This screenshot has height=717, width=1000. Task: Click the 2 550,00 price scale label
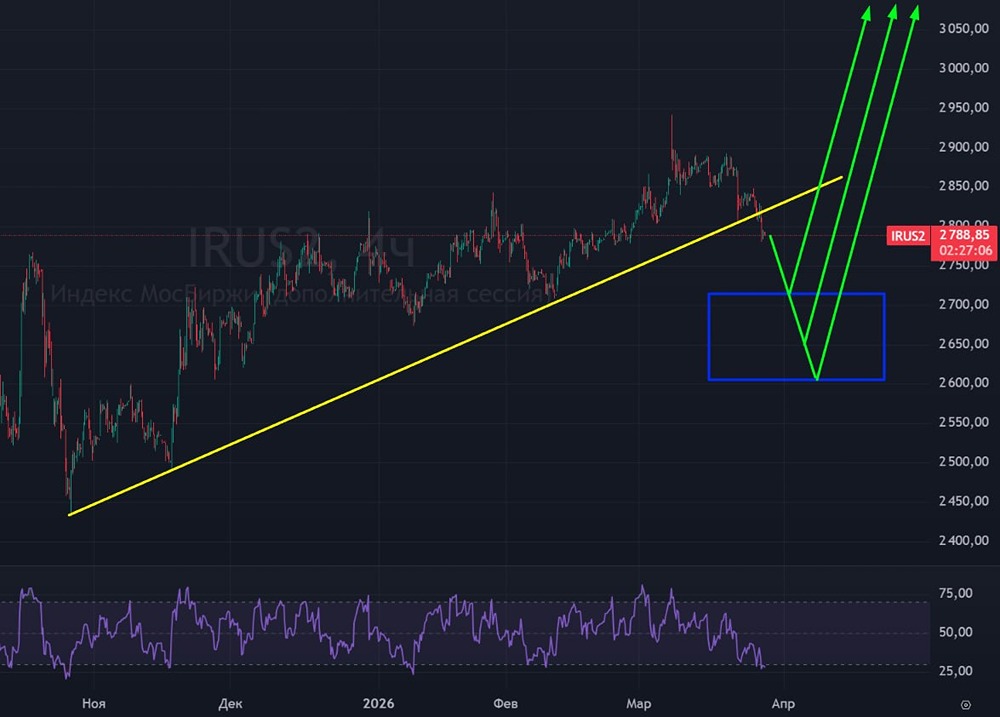pos(964,422)
